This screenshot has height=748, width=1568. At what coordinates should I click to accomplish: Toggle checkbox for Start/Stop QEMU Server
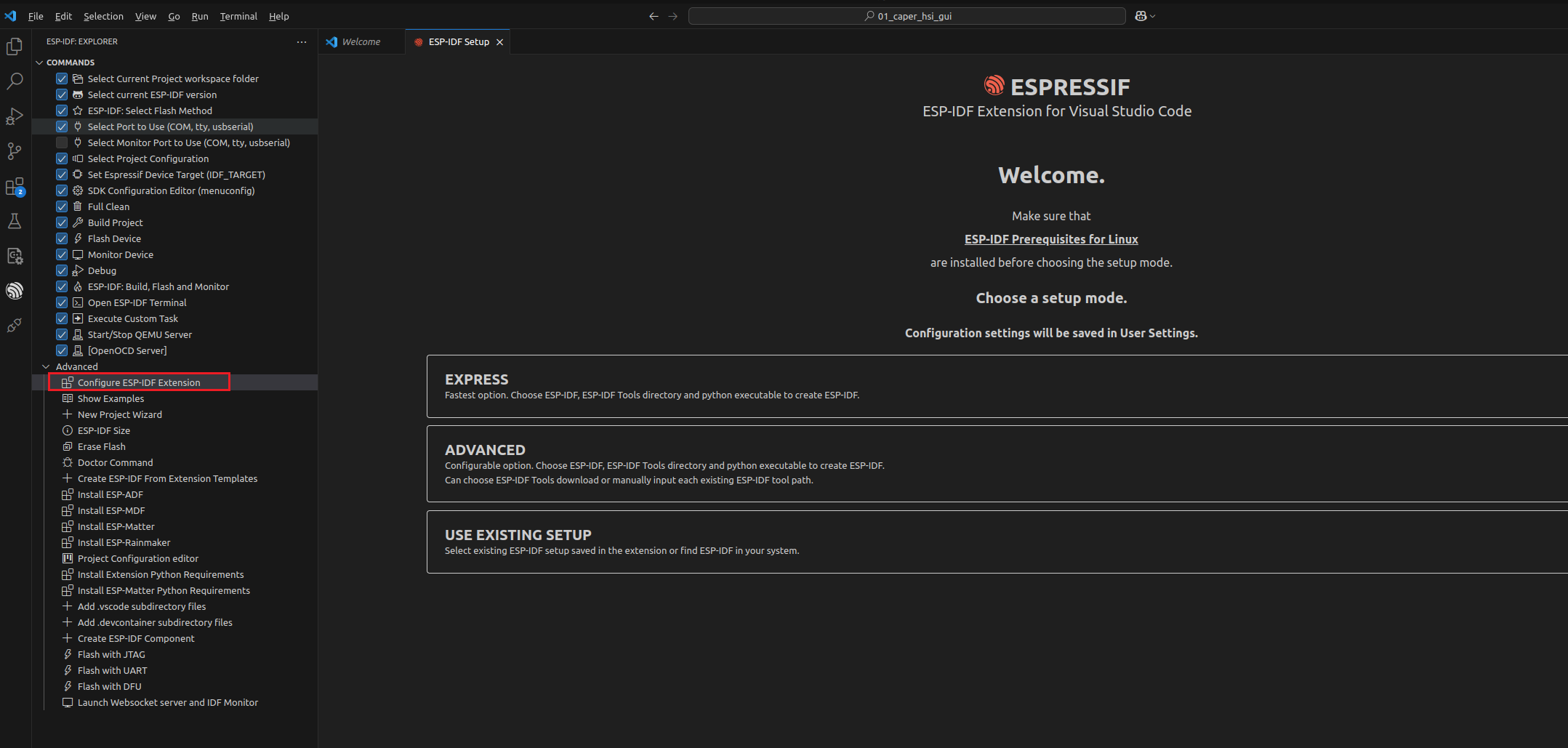(62, 334)
